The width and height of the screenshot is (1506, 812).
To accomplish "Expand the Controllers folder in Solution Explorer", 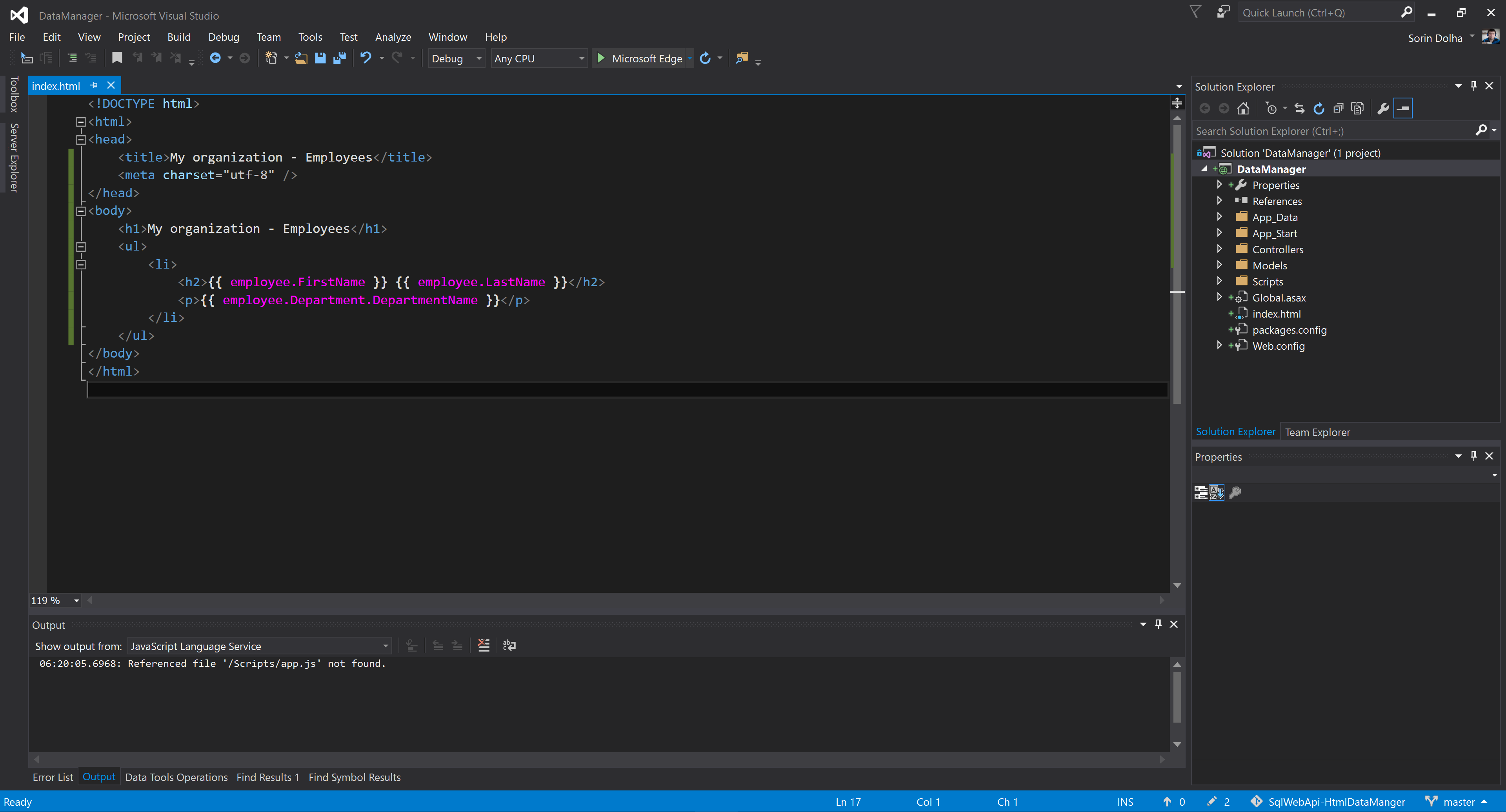I will coord(1219,249).
